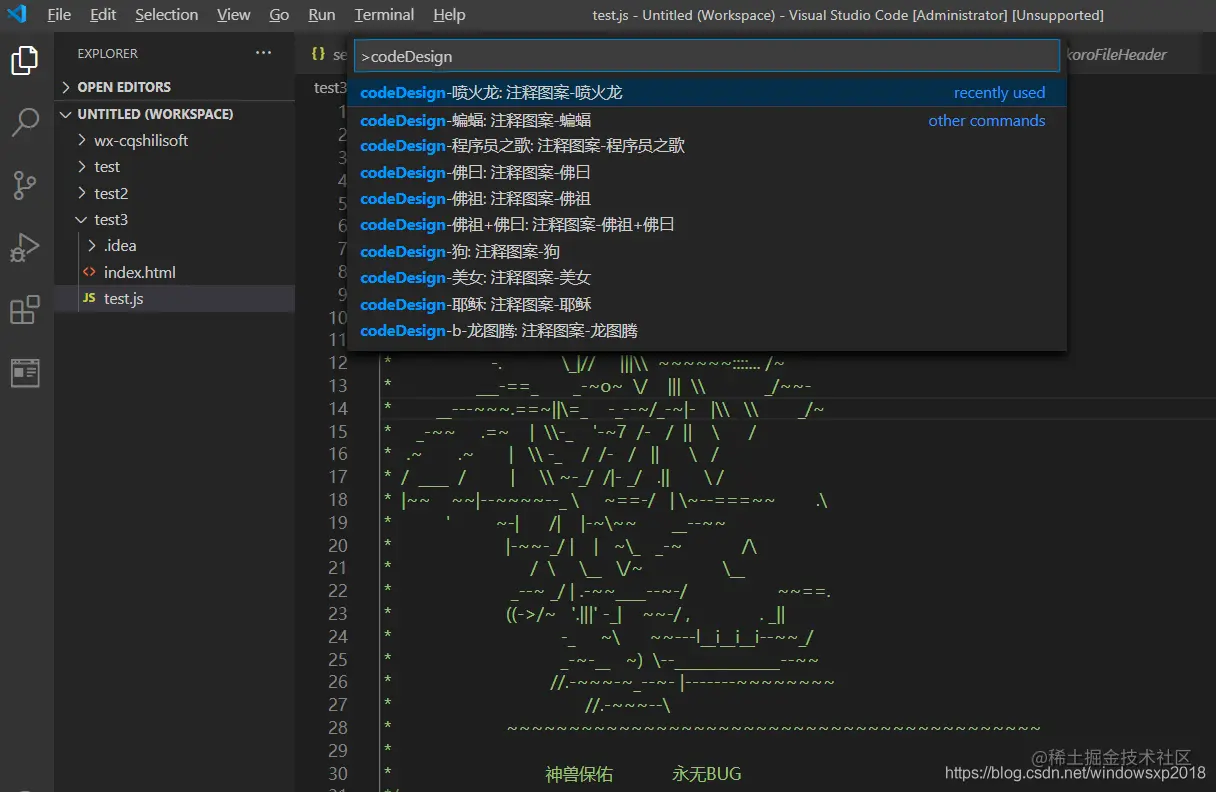
Task: Select codeDesign-蝙蝠 command
Action: pos(706,120)
